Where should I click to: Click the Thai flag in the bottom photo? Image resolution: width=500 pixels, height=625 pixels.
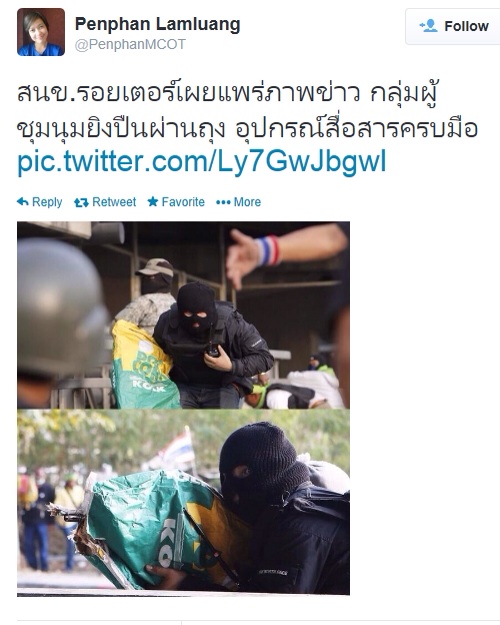point(175,450)
